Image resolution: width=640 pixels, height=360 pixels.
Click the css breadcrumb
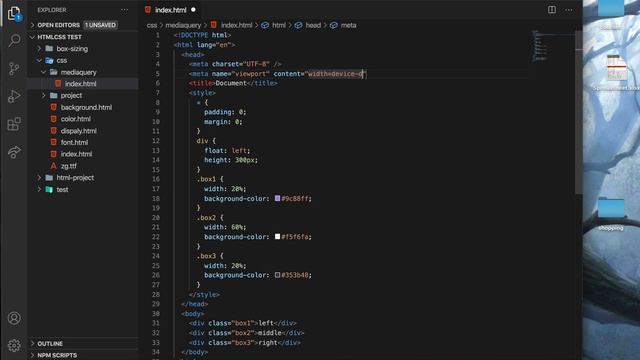click(152, 25)
